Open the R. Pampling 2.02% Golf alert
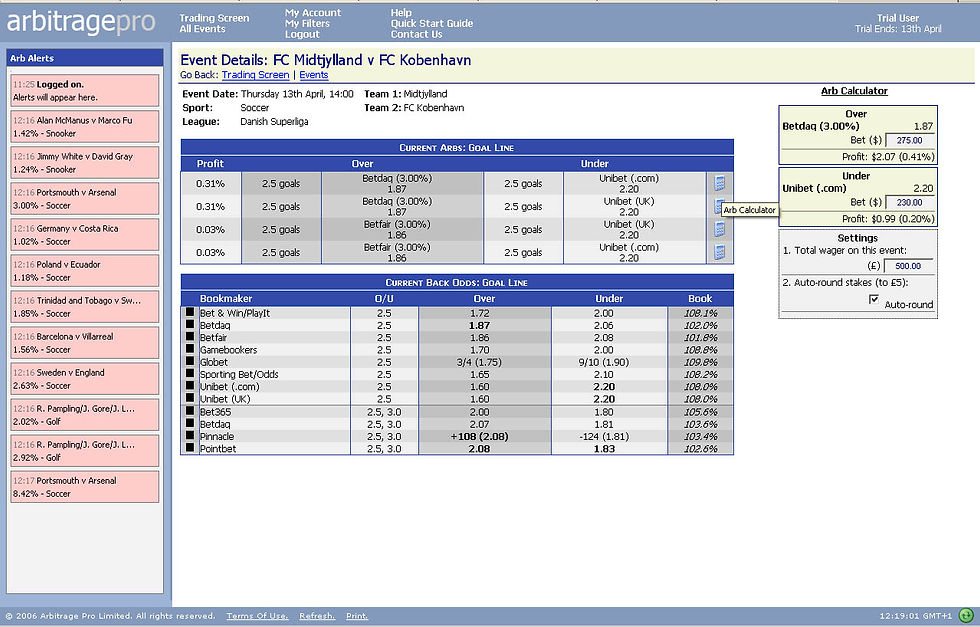The height and width of the screenshot is (627, 980). coord(84,415)
